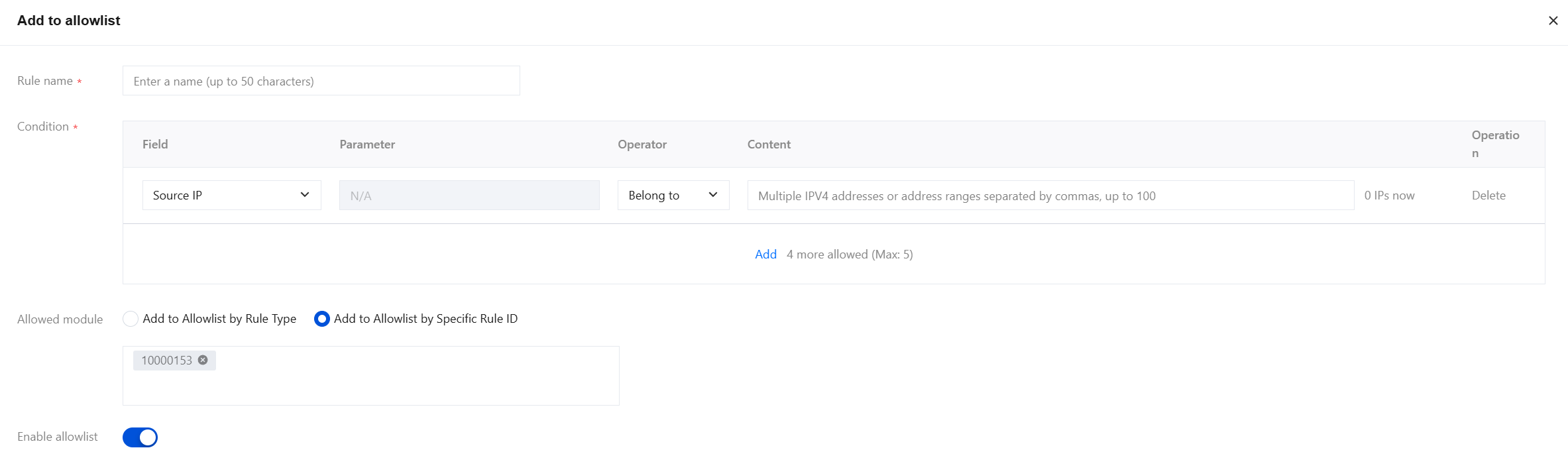Close the Add to allowlist dialog
The height and width of the screenshot is (452, 1568).
click(1553, 21)
